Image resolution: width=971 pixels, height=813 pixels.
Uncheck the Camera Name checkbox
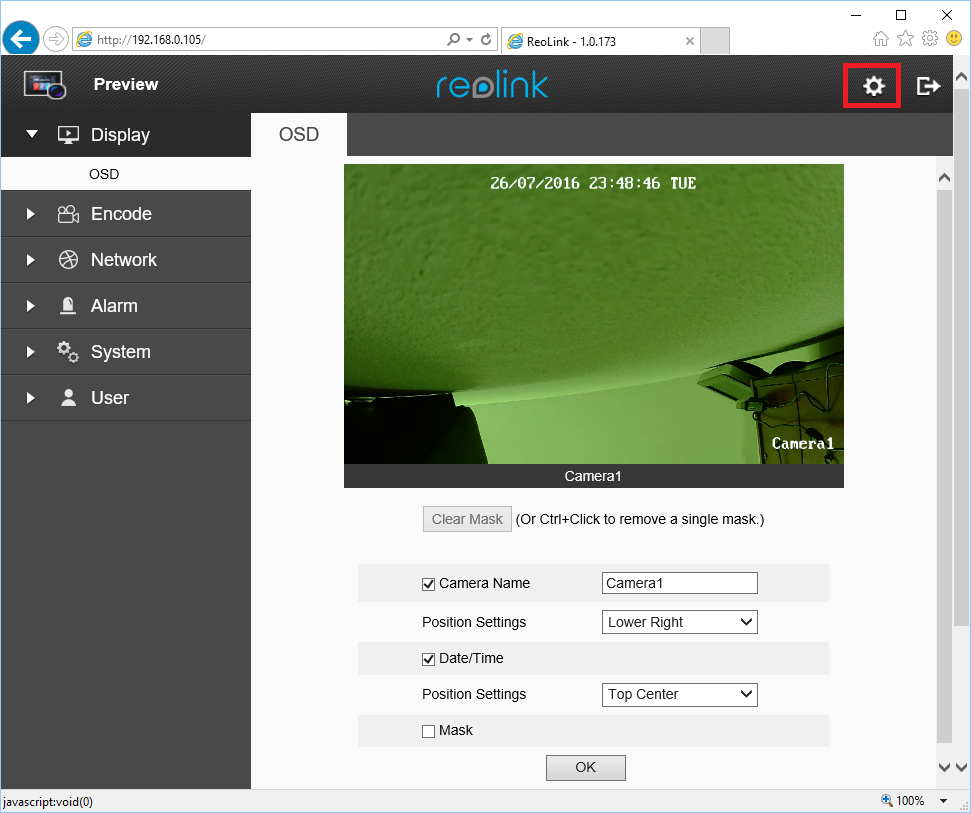[429, 584]
